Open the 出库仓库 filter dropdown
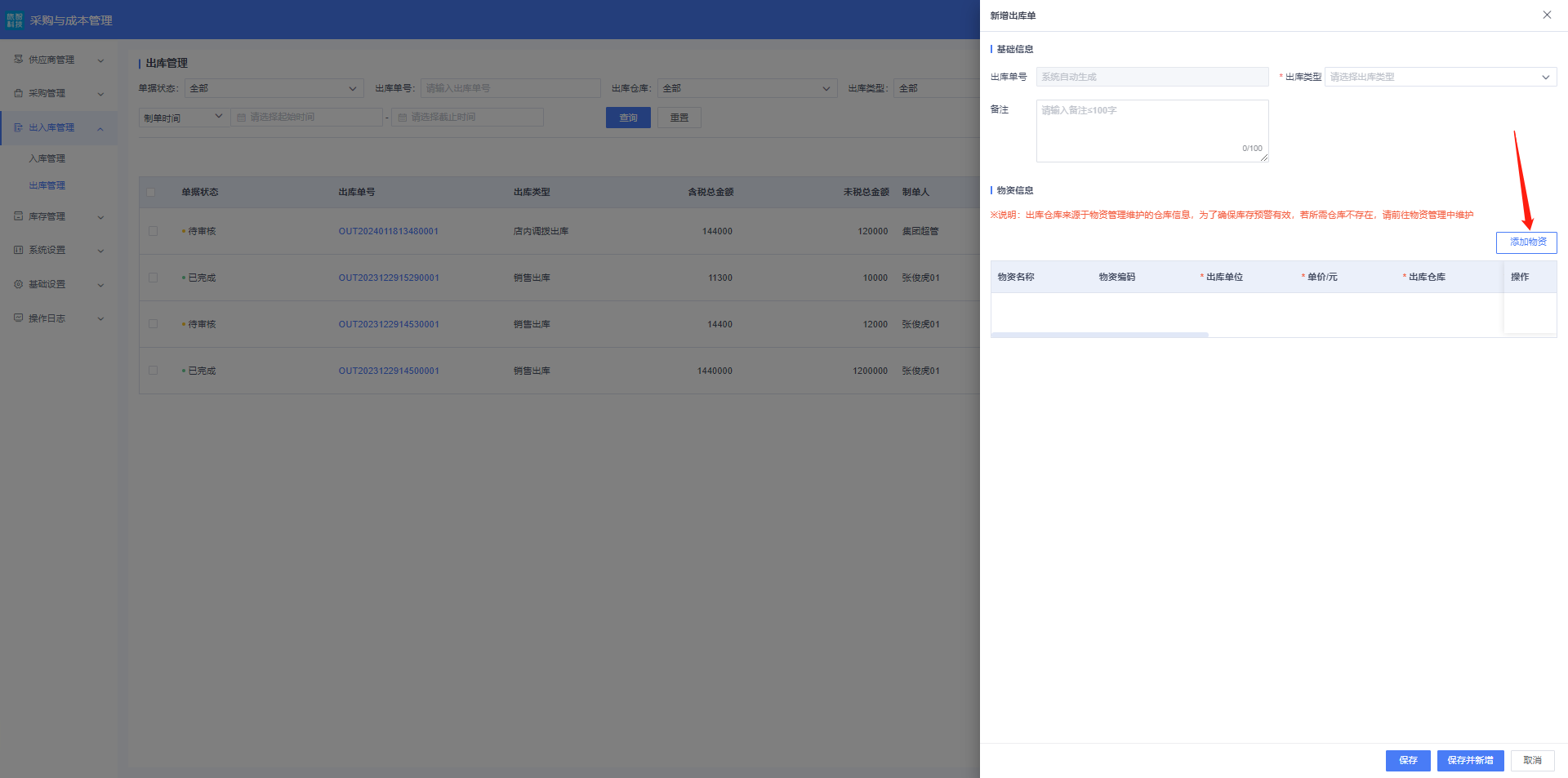The height and width of the screenshot is (778, 1568). [747, 88]
